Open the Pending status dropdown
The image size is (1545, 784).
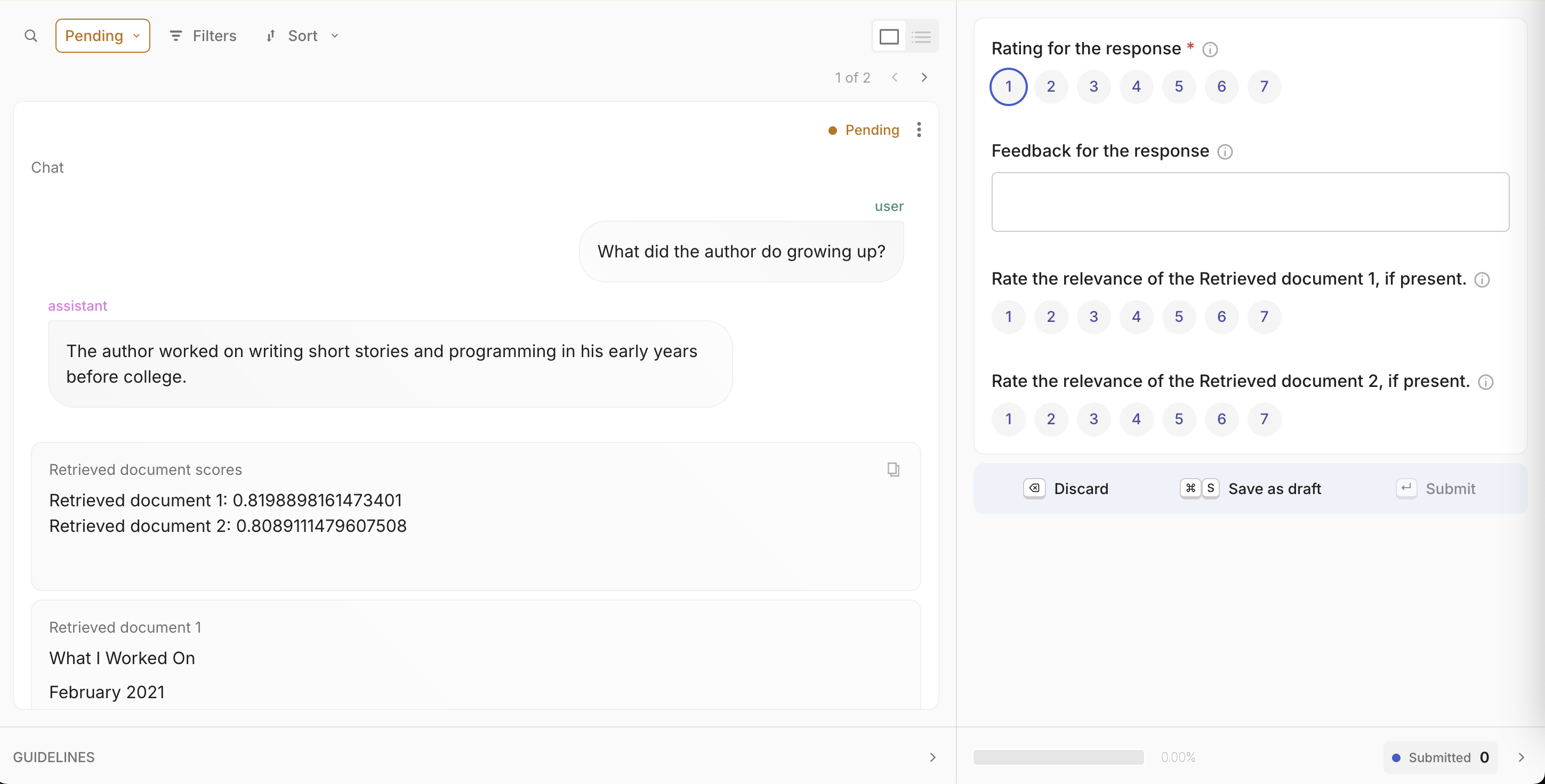coord(101,35)
